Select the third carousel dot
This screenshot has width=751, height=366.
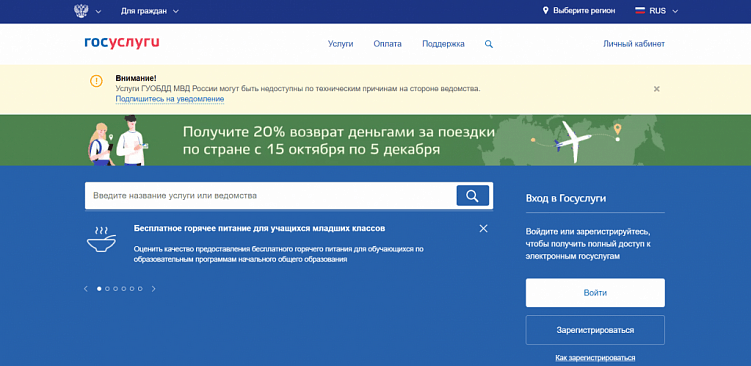pyautogui.click(x=115, y=289)
